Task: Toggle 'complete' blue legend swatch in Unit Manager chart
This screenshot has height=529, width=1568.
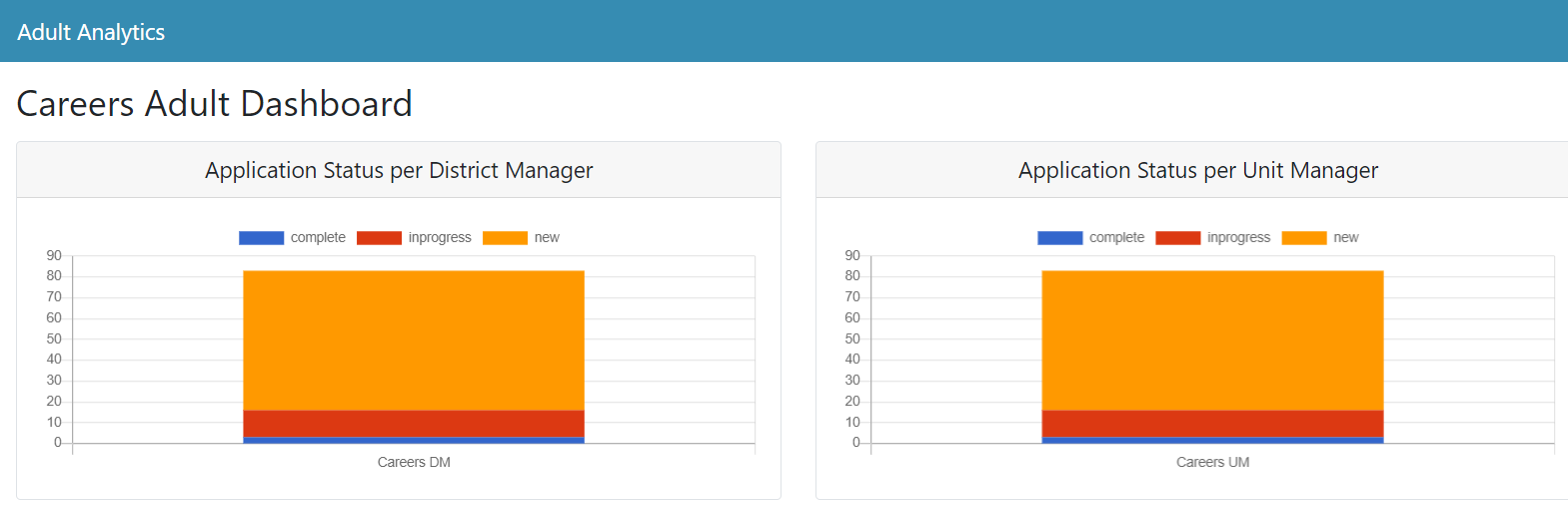Action: tap(1059, 238)
